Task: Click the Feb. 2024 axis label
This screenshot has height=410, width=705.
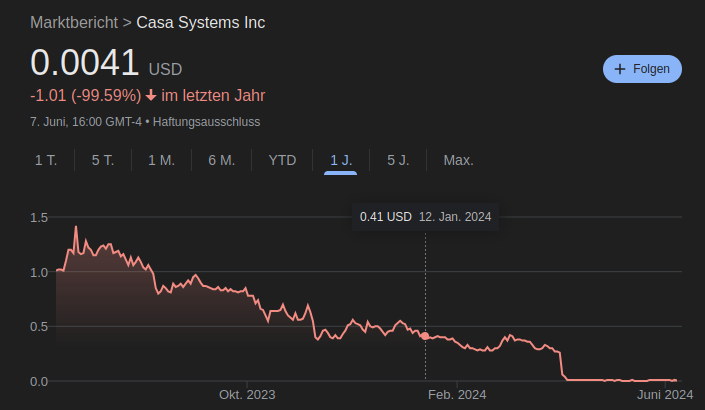Action: pos(457,395)
